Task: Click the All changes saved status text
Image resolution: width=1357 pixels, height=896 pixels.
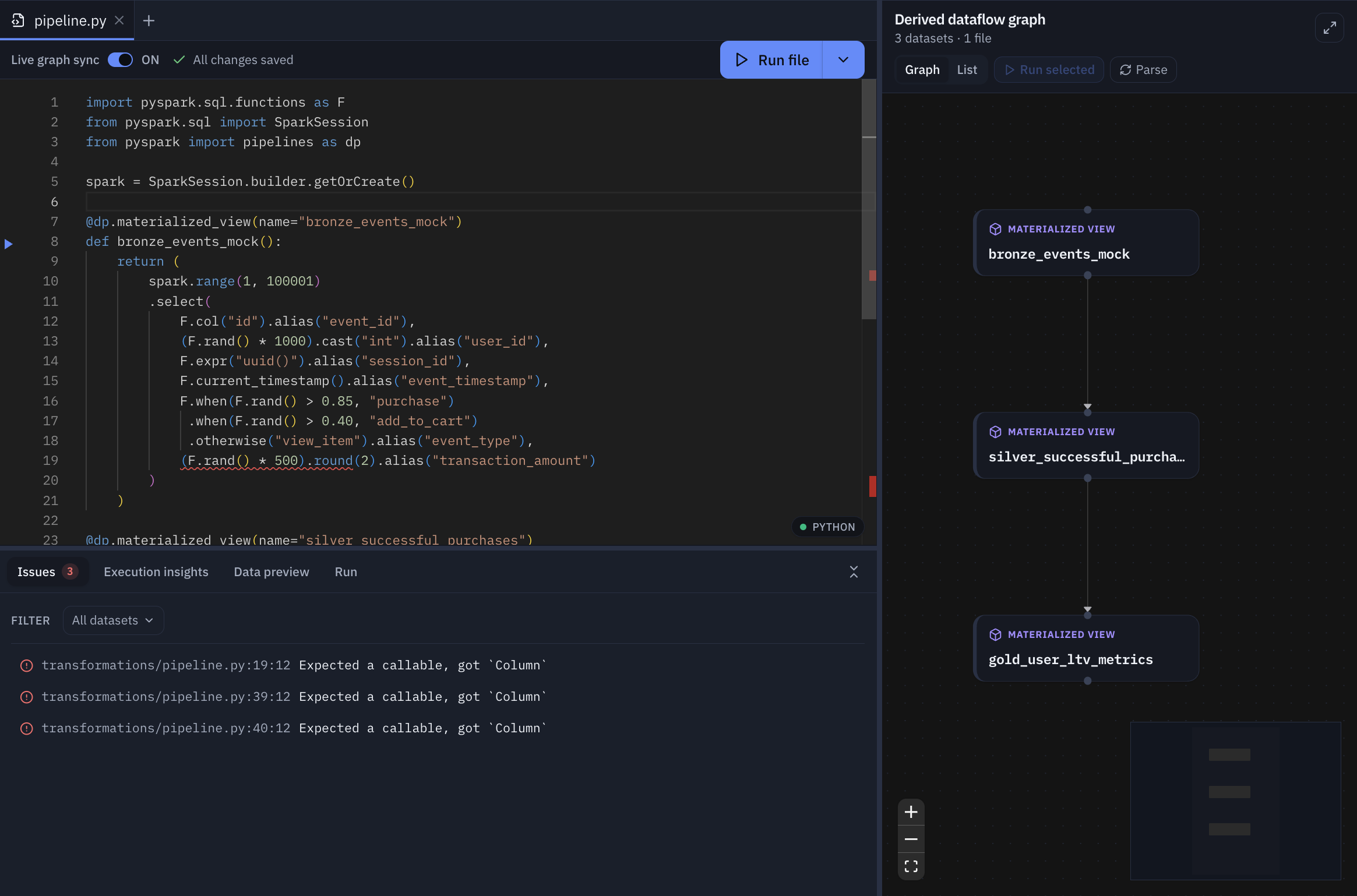Action: click(243, 60)
